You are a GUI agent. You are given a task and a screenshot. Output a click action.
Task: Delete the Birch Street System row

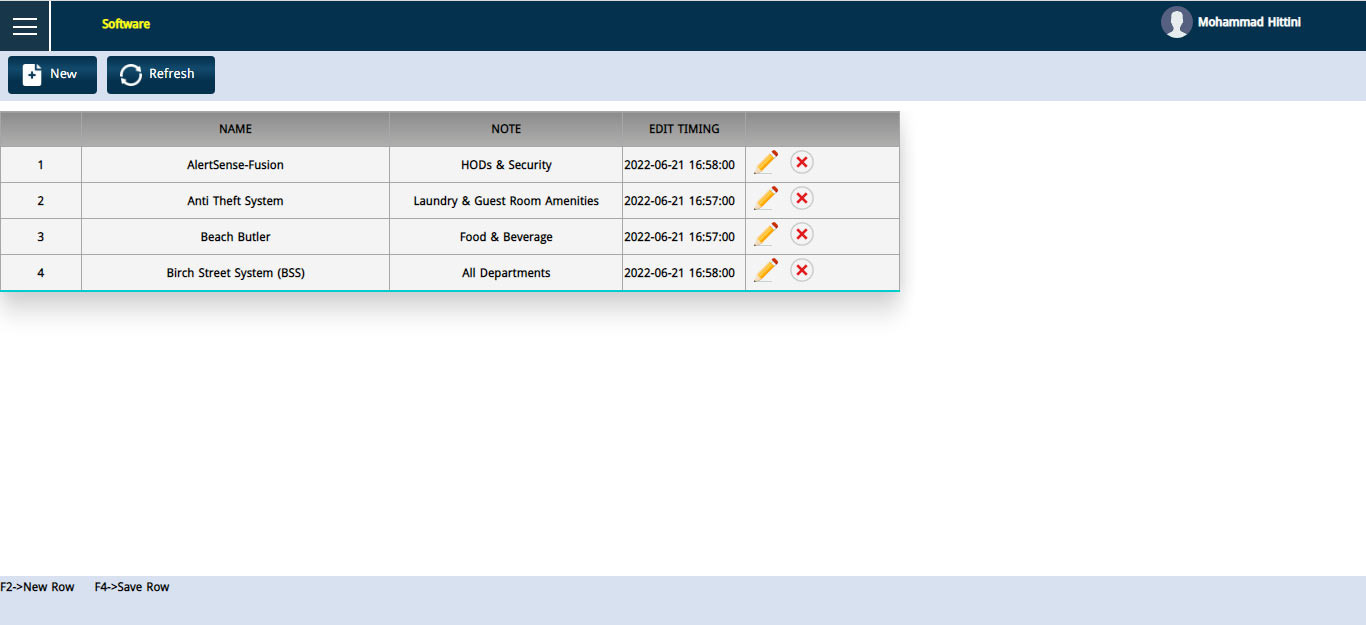click(x=802, y=270)
